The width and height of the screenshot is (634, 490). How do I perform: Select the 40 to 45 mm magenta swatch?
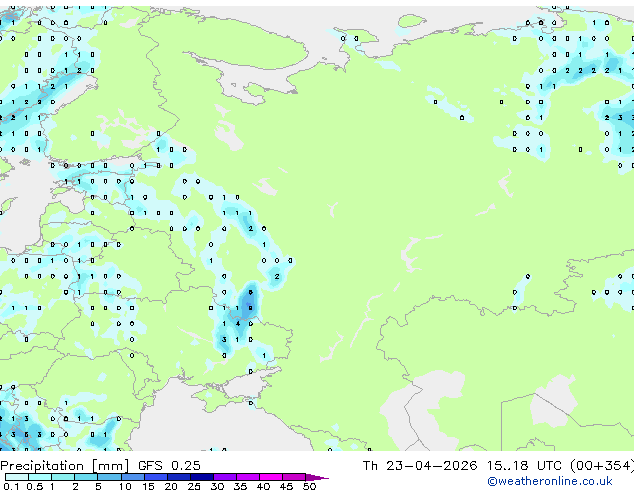pyautogui.click(x=271, y=477)
